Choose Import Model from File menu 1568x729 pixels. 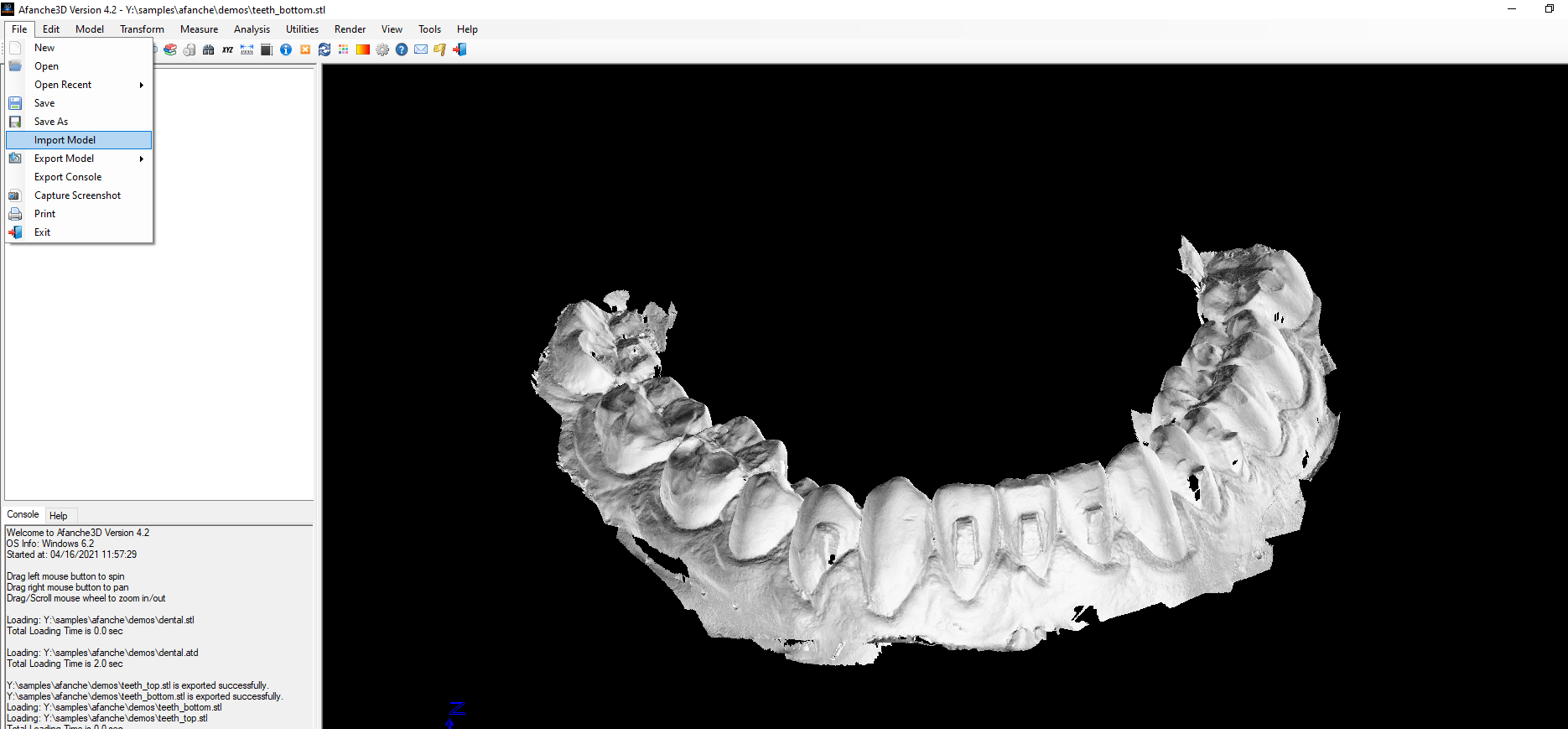65,140
